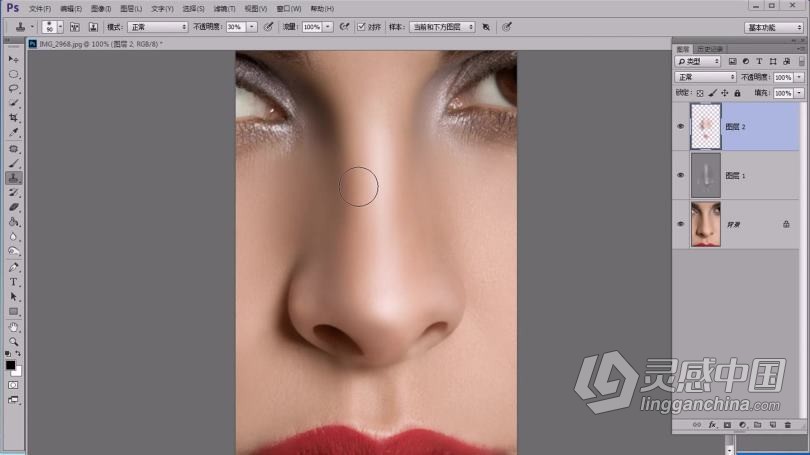Viewport: 810px width, 455px height.
Task: Hide 图层 2 layer visibility
Action: pyautogui.click(x=680, y=127)
